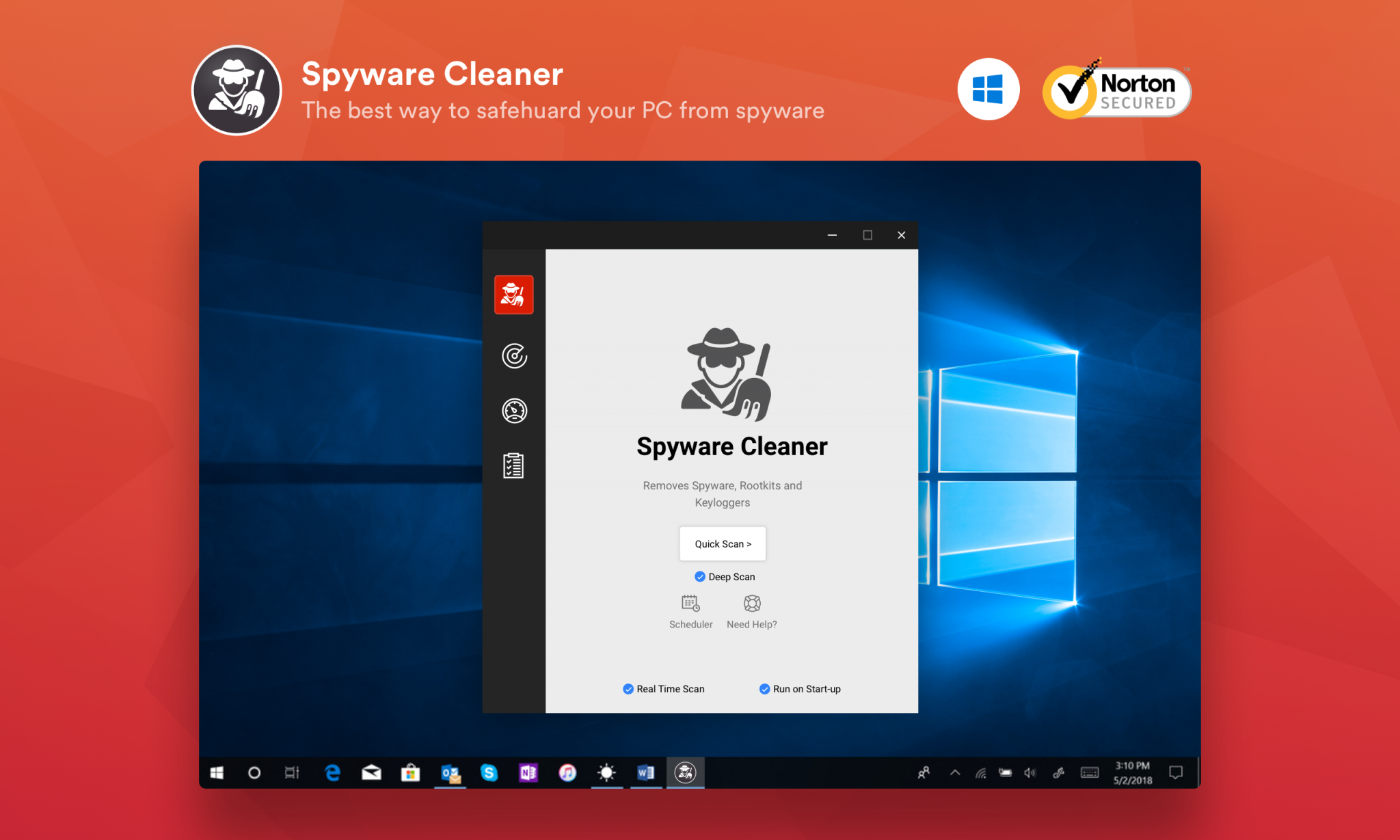The image size is (1400, 840).
Task: Open Task View on the taskbar
Action: pyautogui.click(x=292, y=773)
